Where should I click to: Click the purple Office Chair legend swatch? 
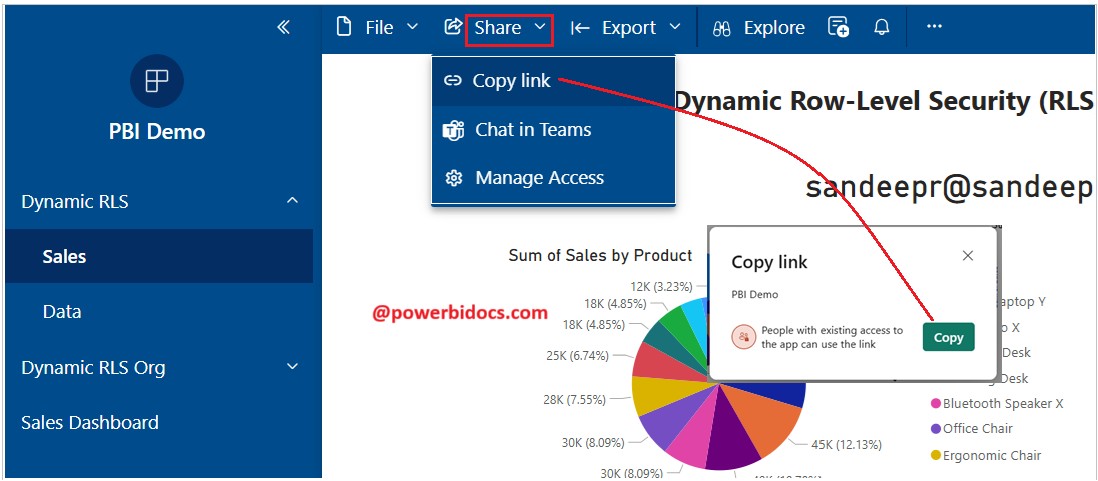click(x=936, y=429)
